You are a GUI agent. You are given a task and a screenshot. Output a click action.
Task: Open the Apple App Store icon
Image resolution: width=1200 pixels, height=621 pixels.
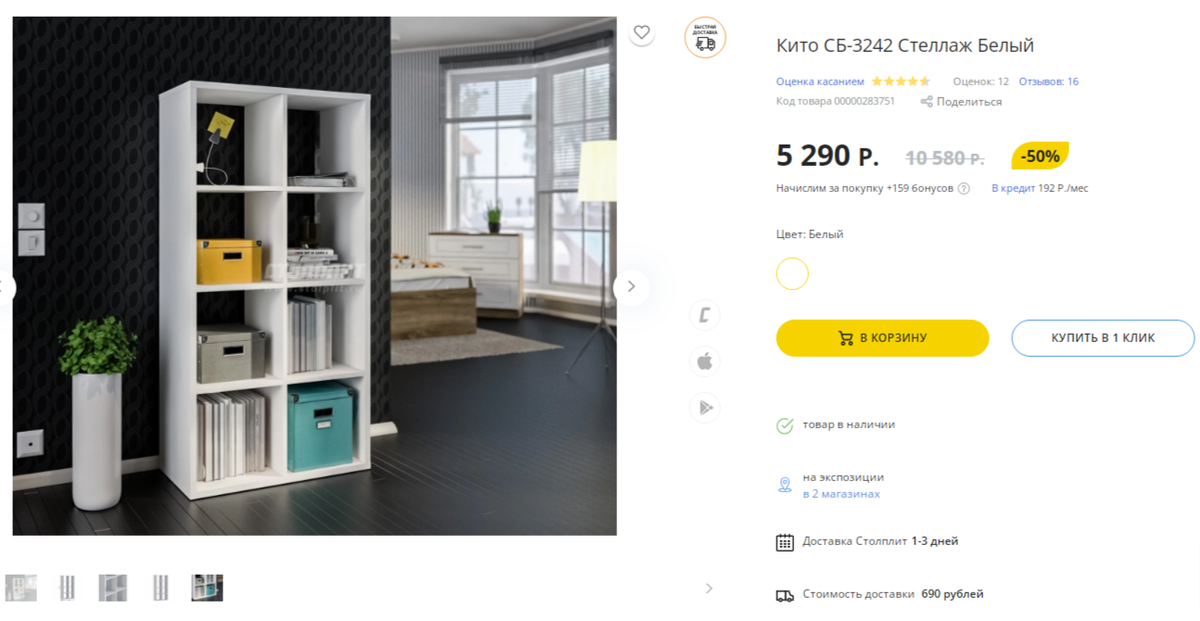click(705, 361)
